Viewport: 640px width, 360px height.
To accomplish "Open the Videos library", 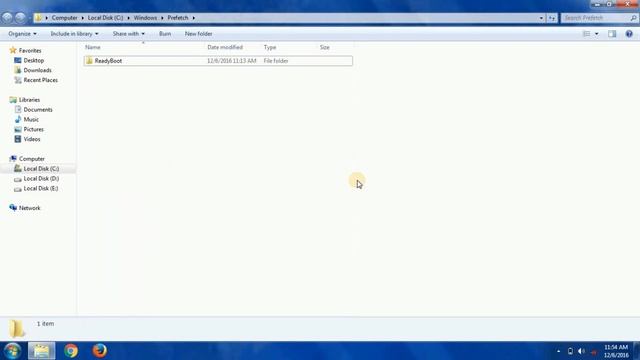I will [32, 139].
